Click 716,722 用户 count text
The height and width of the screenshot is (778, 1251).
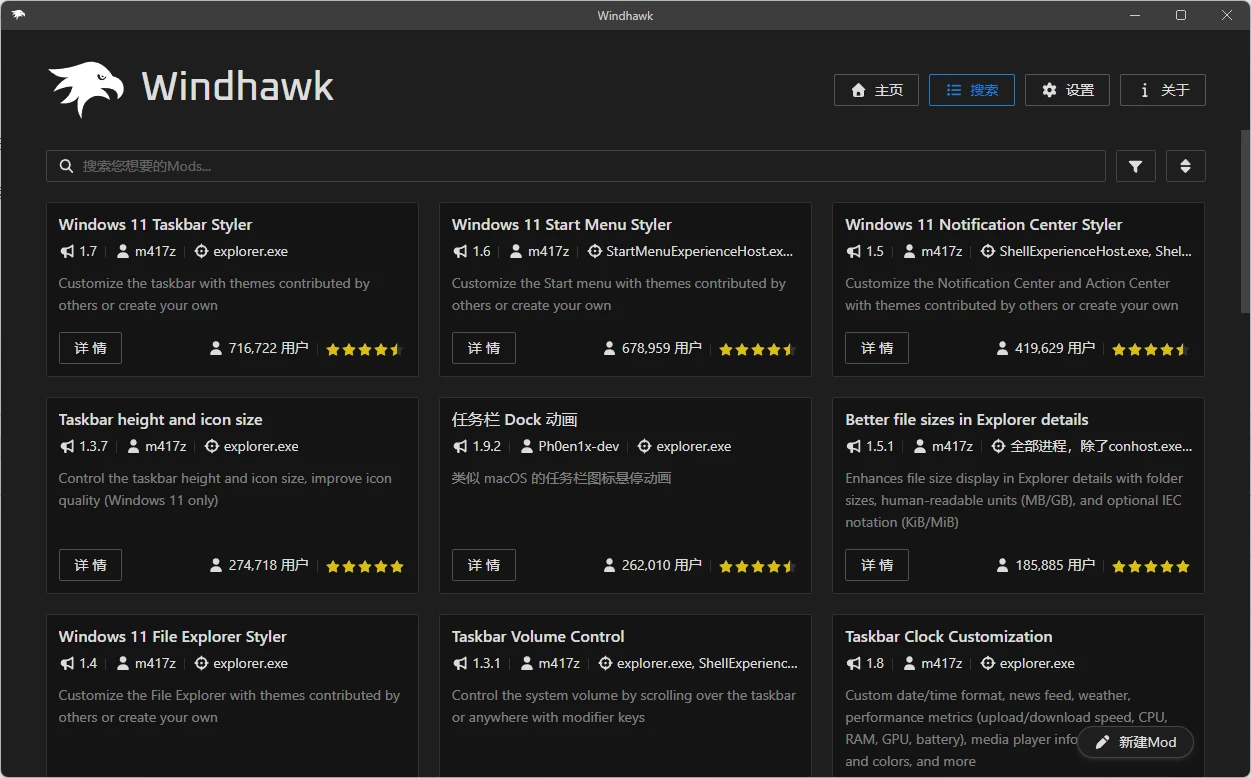(x=268, y=348)
